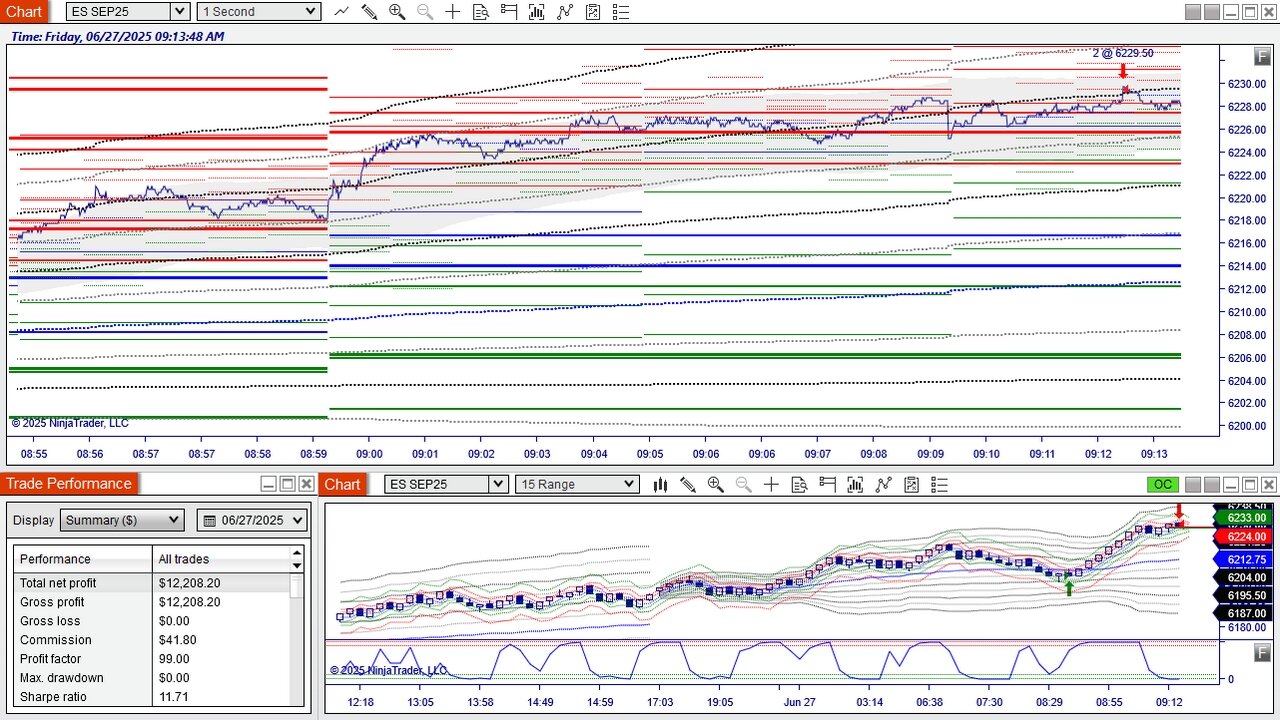Toggle Chart Trader in the 15 Range chart

827,484
